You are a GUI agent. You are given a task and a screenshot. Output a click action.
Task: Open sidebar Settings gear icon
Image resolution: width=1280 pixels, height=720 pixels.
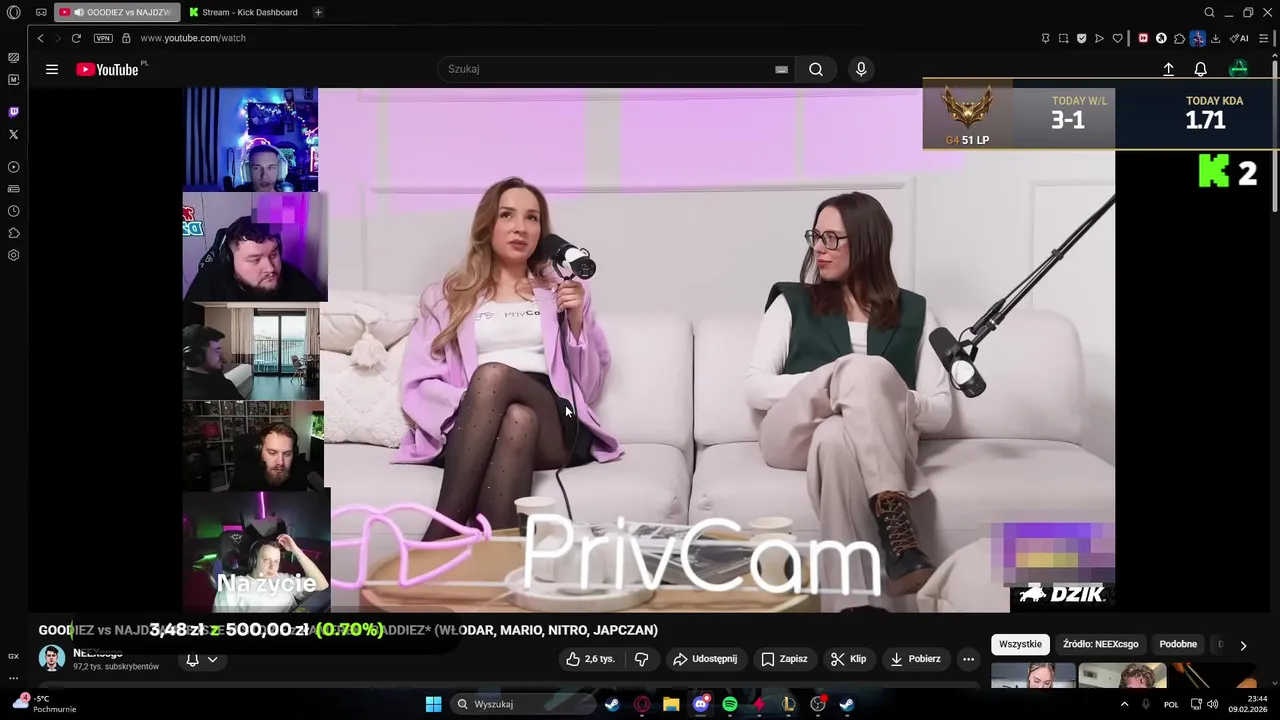tap(14, 255)
